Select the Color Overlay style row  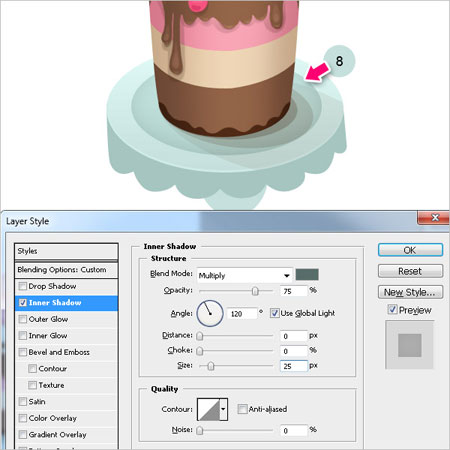(66, 418)
